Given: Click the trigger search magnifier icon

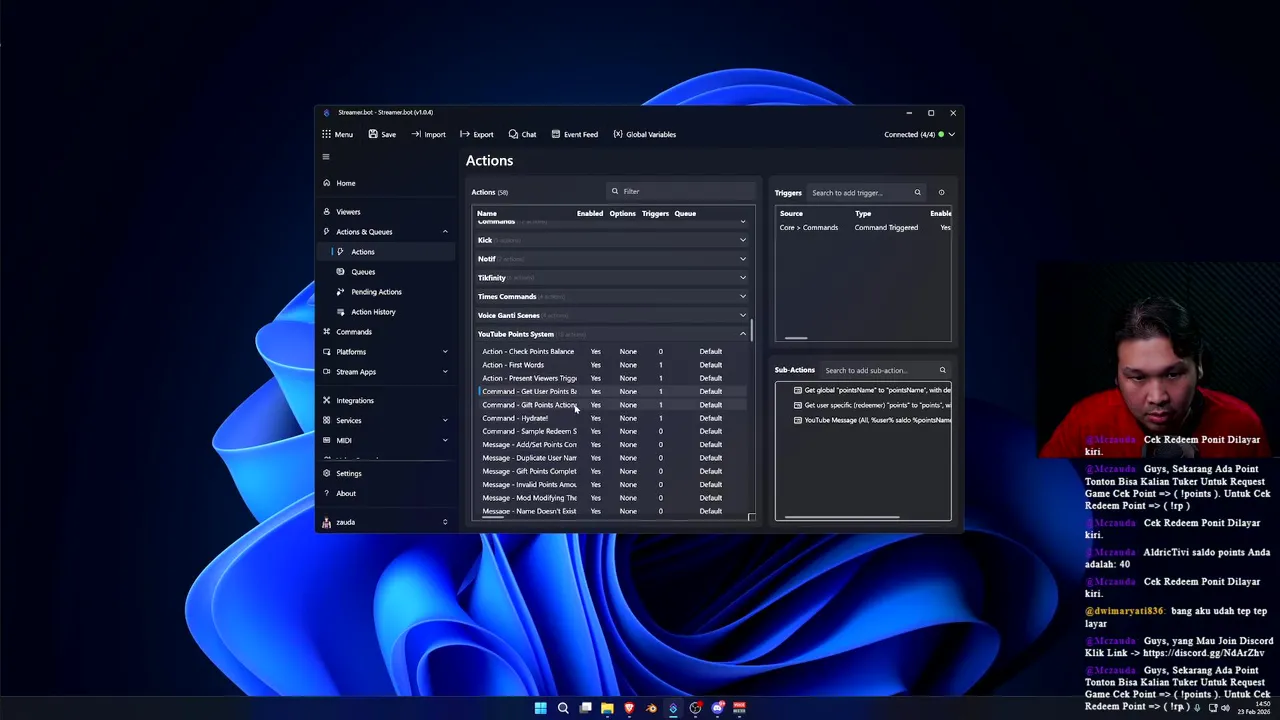Looking at the screenshot, I should pyautogui.click(x=917, y=193).
